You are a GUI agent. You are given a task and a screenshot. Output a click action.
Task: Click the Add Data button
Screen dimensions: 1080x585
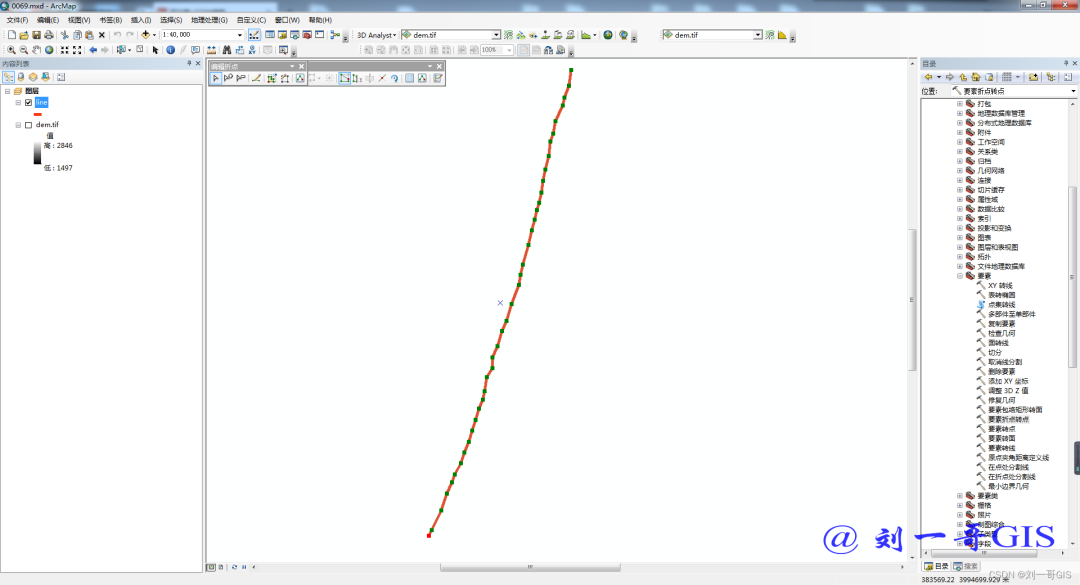[x=145, y=34]
